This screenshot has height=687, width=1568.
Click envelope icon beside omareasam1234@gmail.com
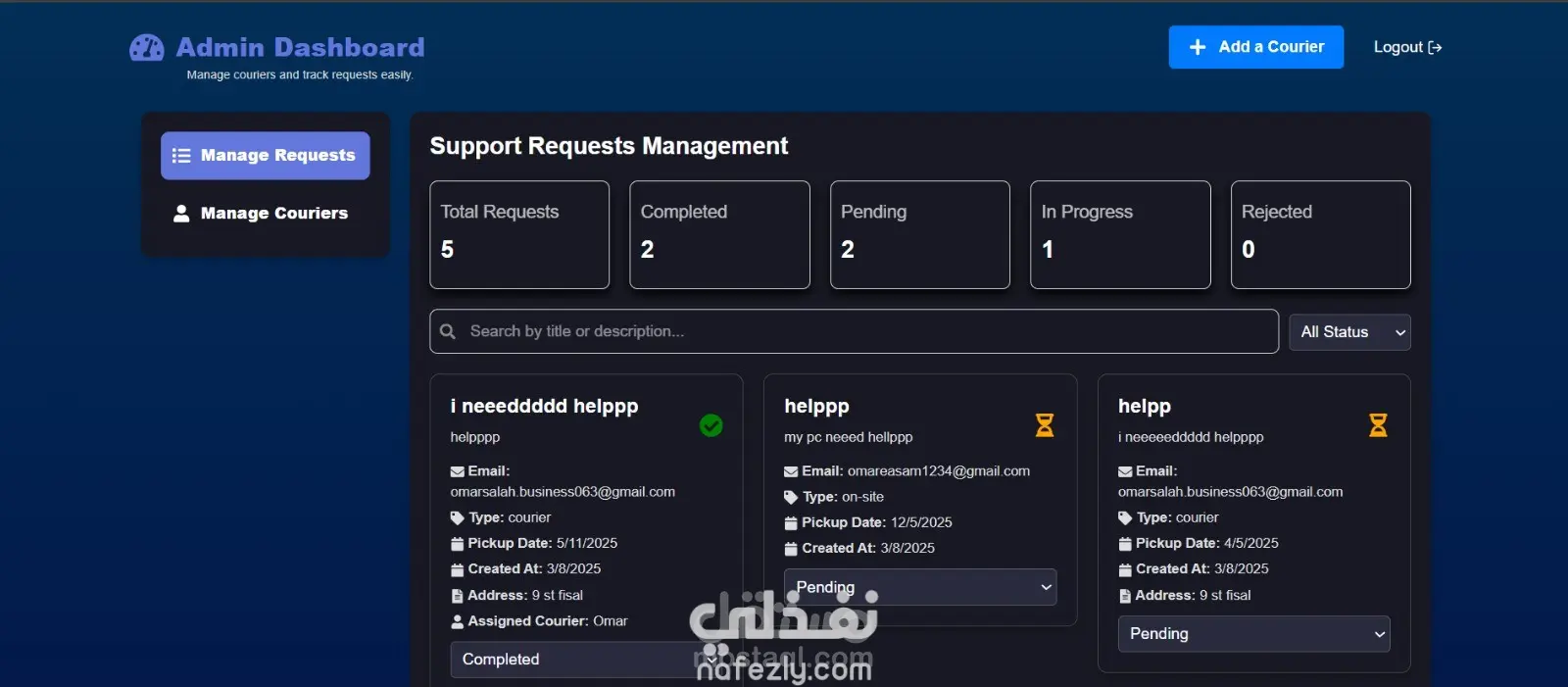coord(791,471)
